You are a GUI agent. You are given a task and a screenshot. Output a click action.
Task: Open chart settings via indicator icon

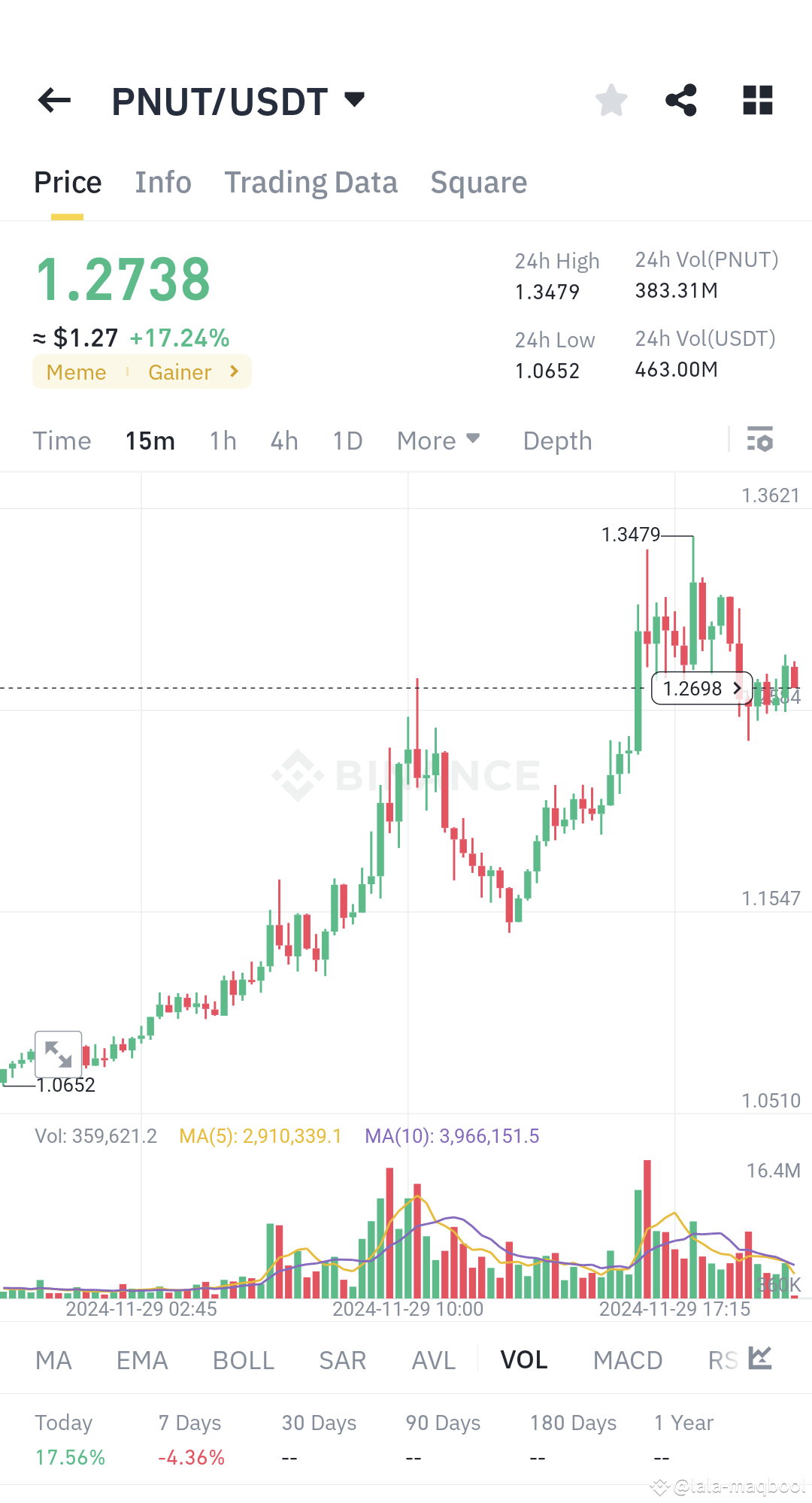[761, 440]
